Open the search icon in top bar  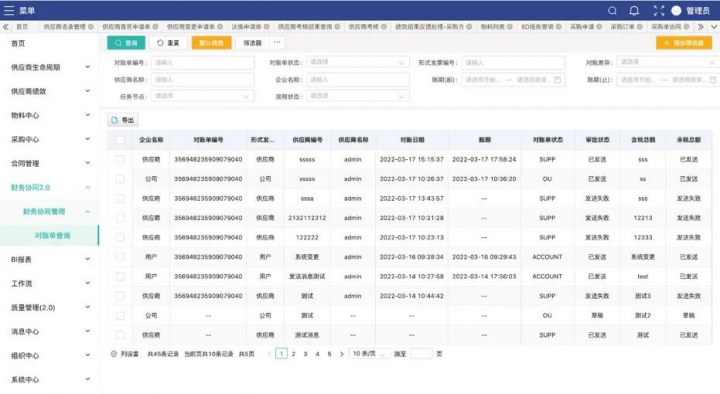pyautogui.click(x=612, y=11)
